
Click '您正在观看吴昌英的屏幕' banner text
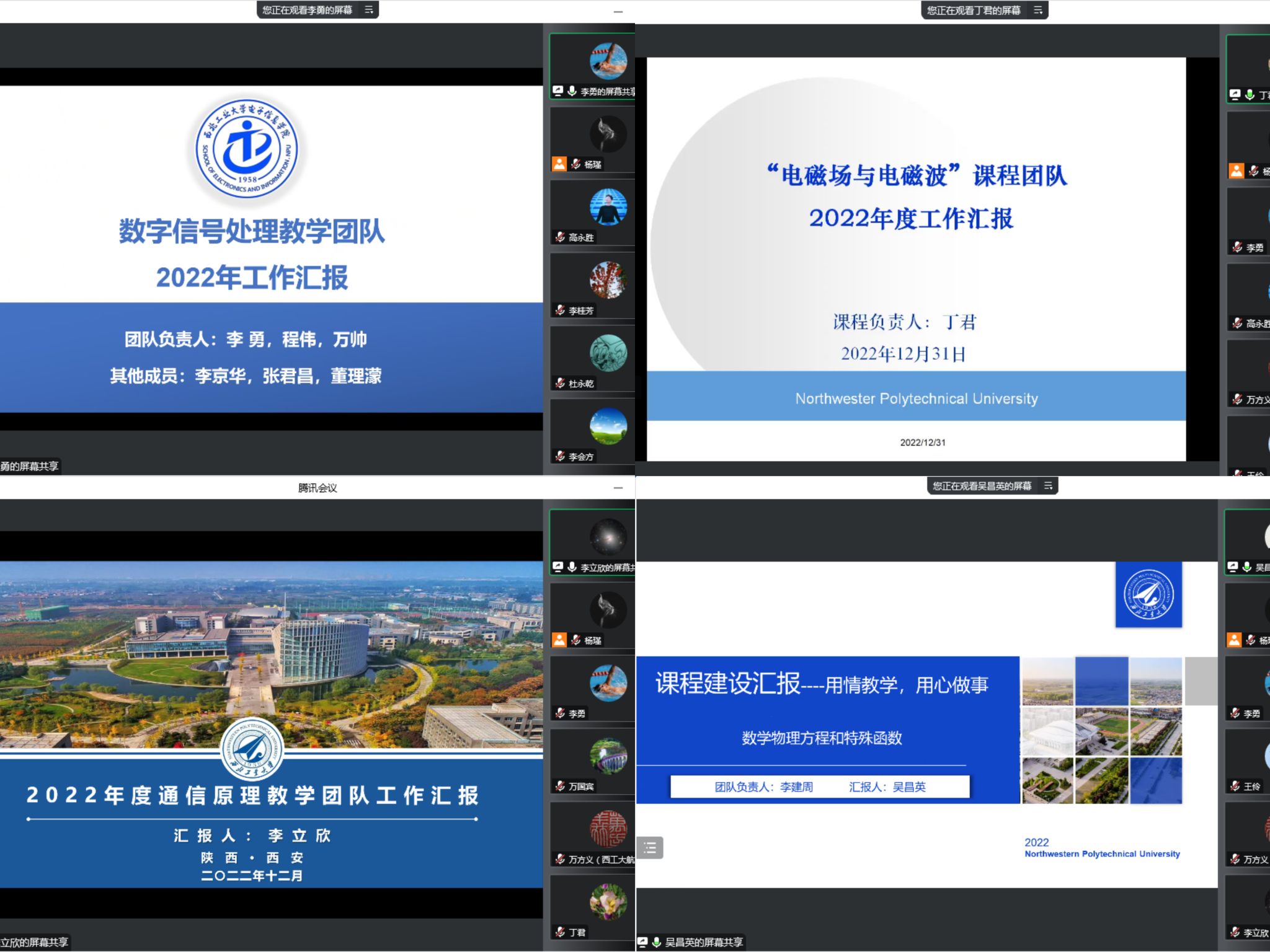pos(982,486)
